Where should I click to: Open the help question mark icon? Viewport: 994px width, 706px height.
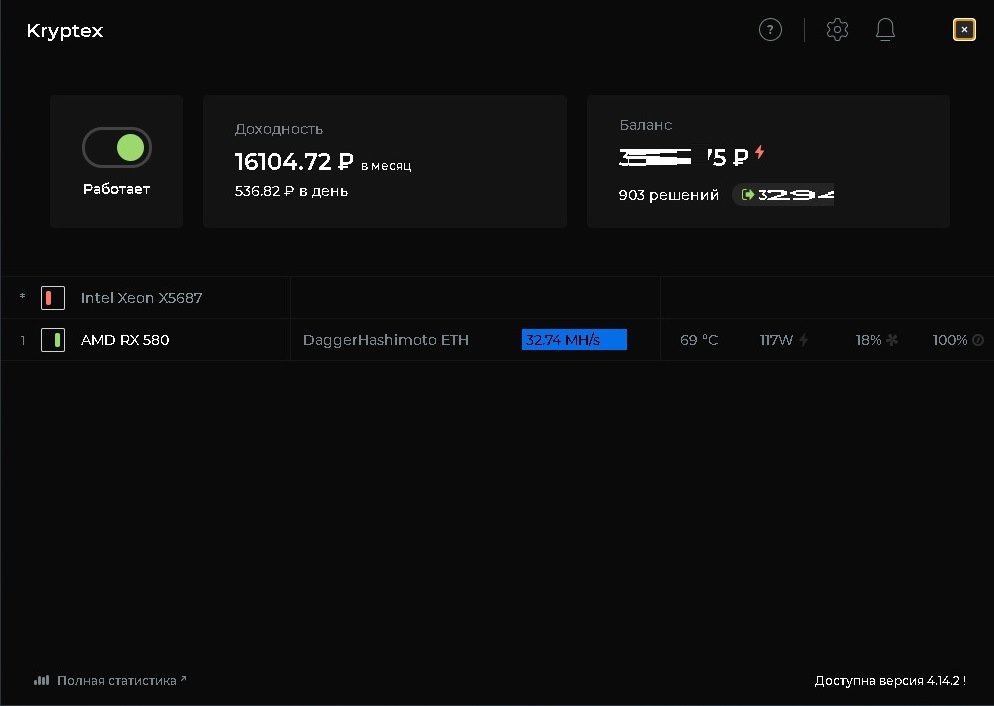tap(770, 30)
